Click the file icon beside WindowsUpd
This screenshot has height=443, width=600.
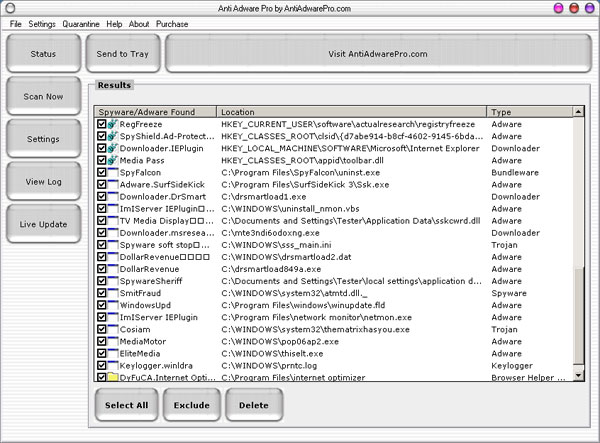[x=112, y=305]
